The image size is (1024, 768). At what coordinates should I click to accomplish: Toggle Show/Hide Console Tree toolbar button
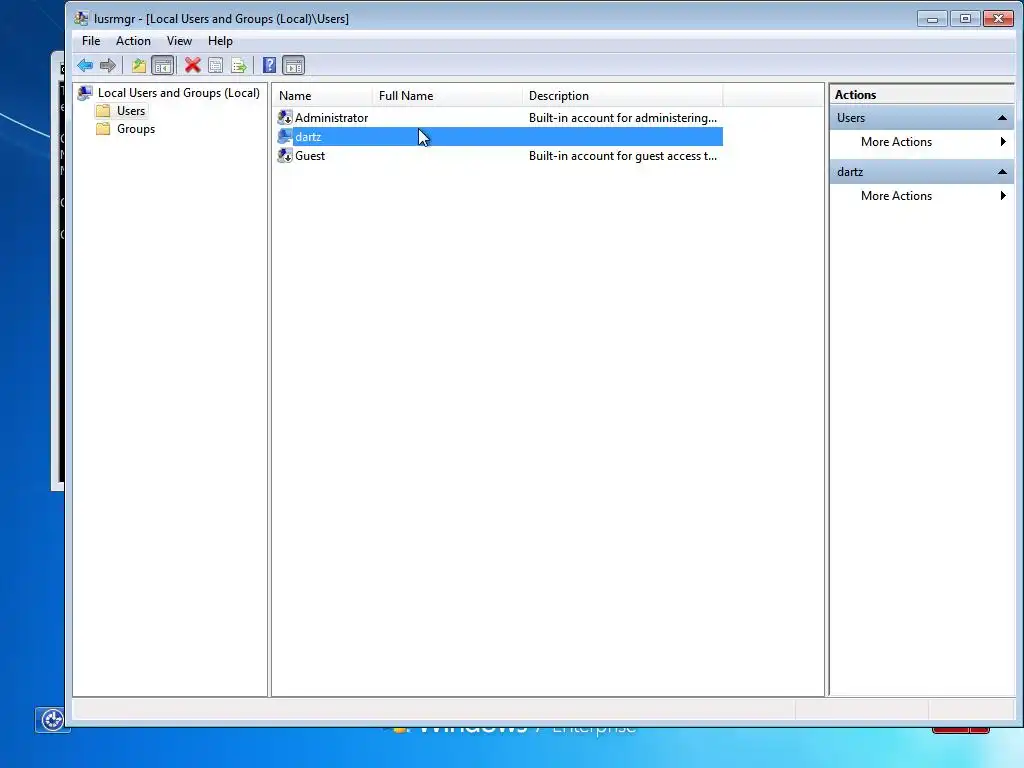(x=163, y=65)
